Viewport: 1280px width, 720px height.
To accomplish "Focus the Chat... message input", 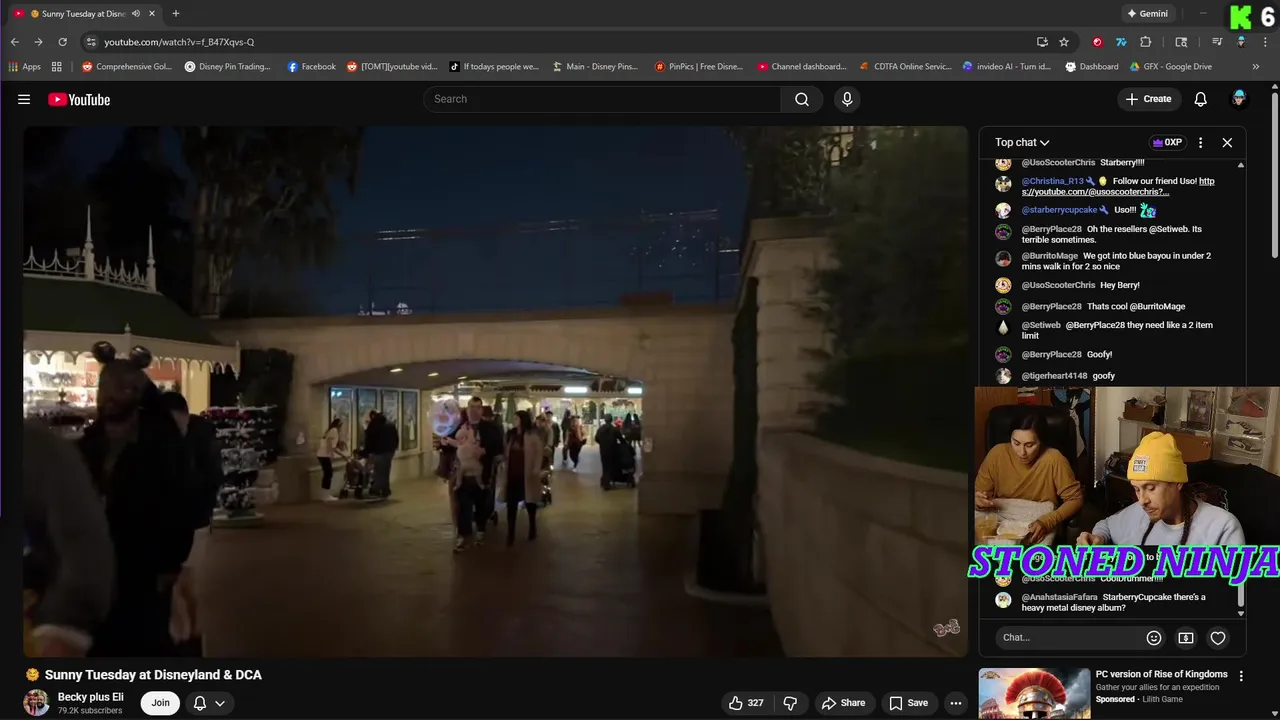I will (1068, 638).
